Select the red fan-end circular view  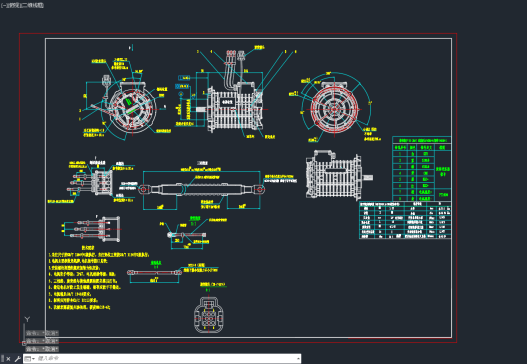pos(334,108)
